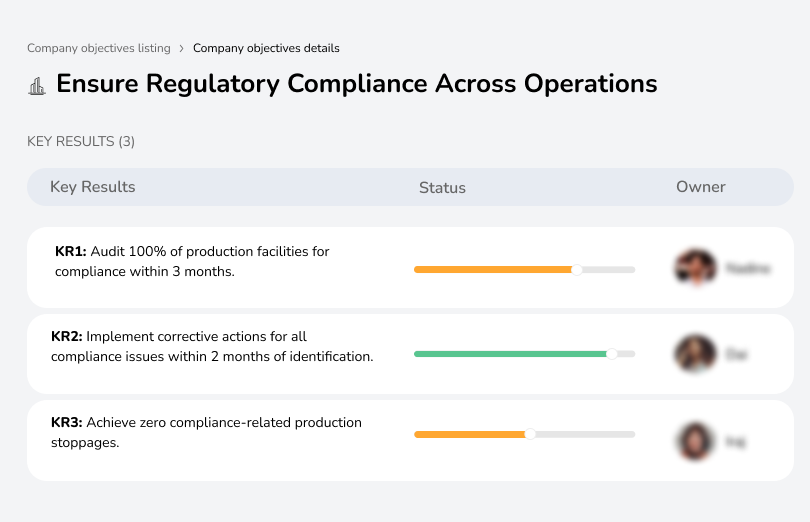Open KR3 zero production stoppages row
This screenshot has width=810, height=522.
[x=410, y=440]
